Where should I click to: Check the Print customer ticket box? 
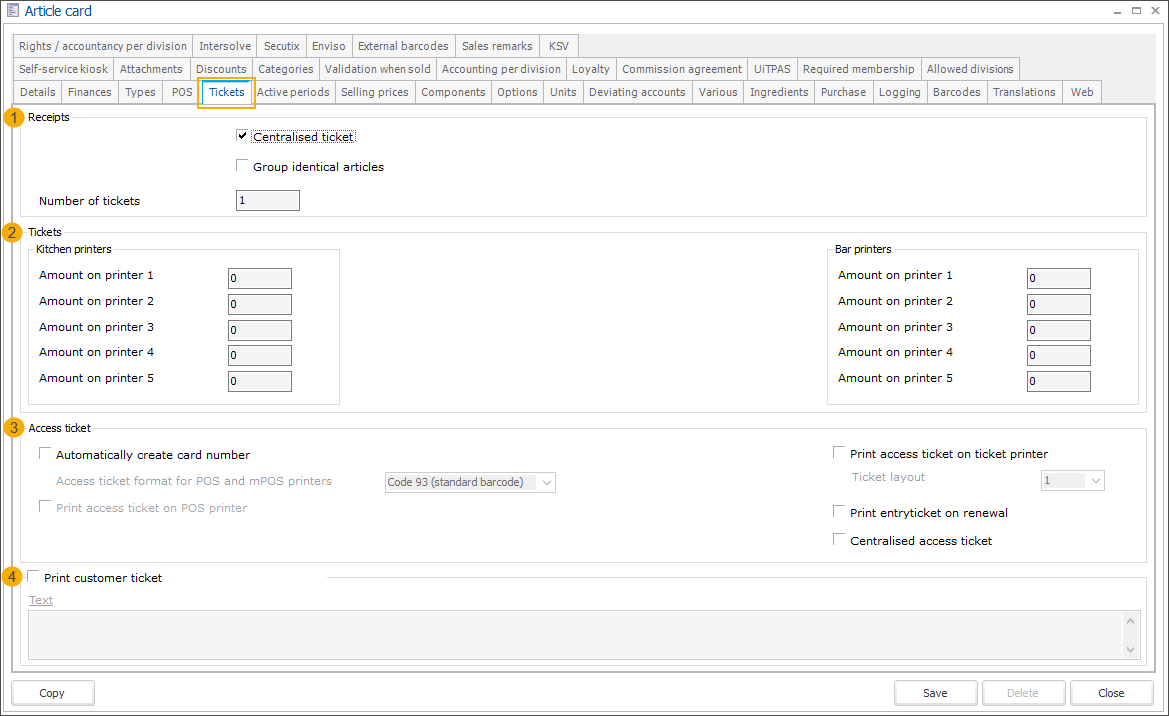pyautogui.click(x=34, y=577)
